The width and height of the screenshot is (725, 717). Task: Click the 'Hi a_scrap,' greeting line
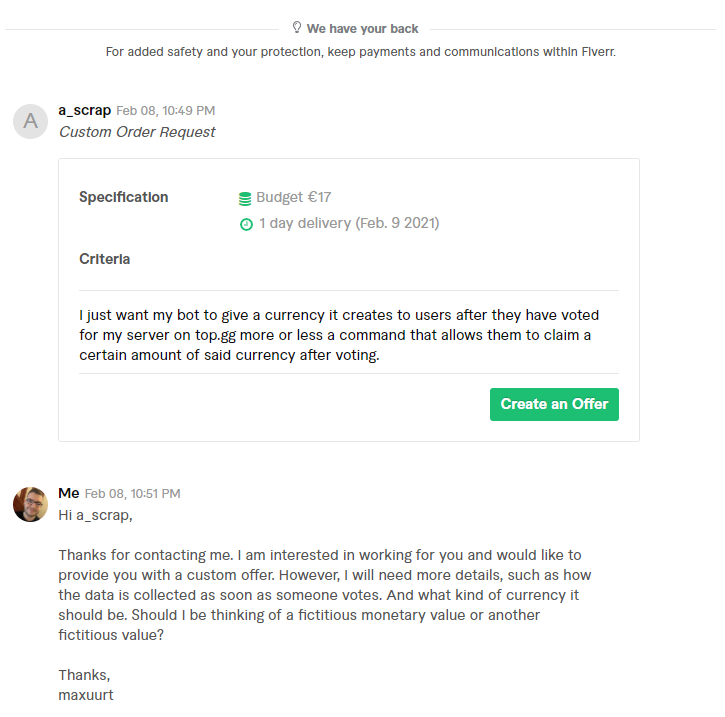pyautogui.click(x=95, y=515)
